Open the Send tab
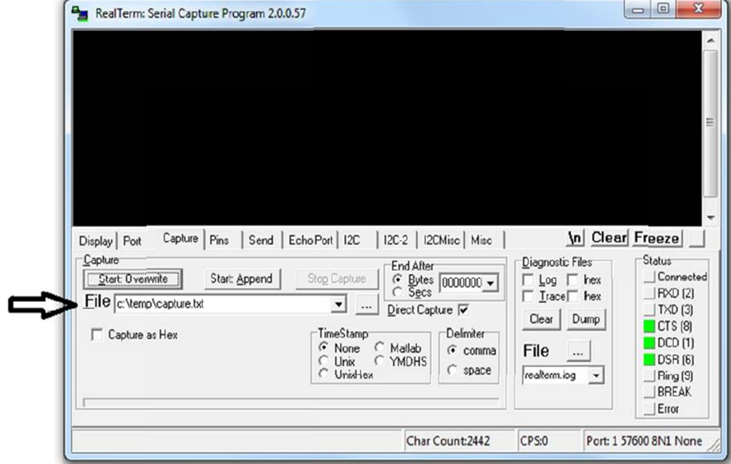The height and width of the screenshot is (464, 731). (x=260, y=240)
